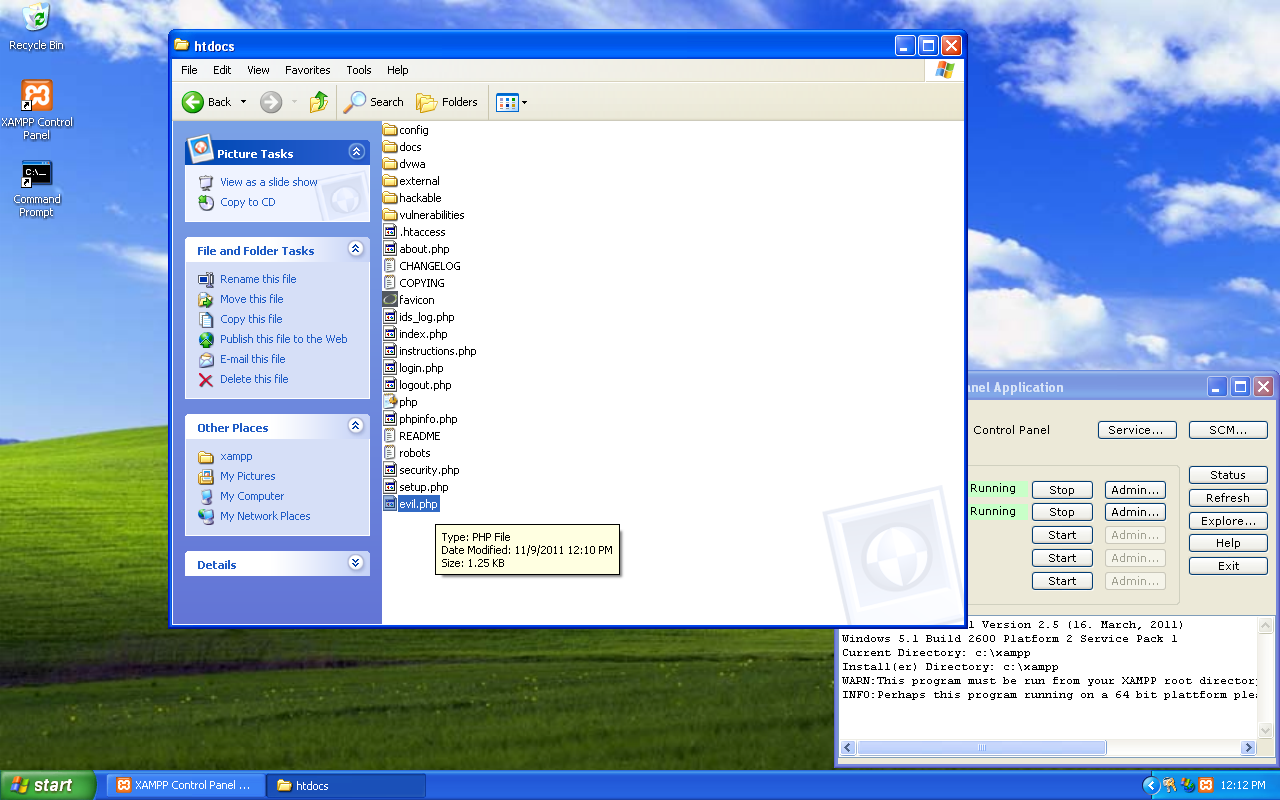1280x800 pixels.
Task: Select the vulnerabilities folder icon
Action: [x=390, y=215]
